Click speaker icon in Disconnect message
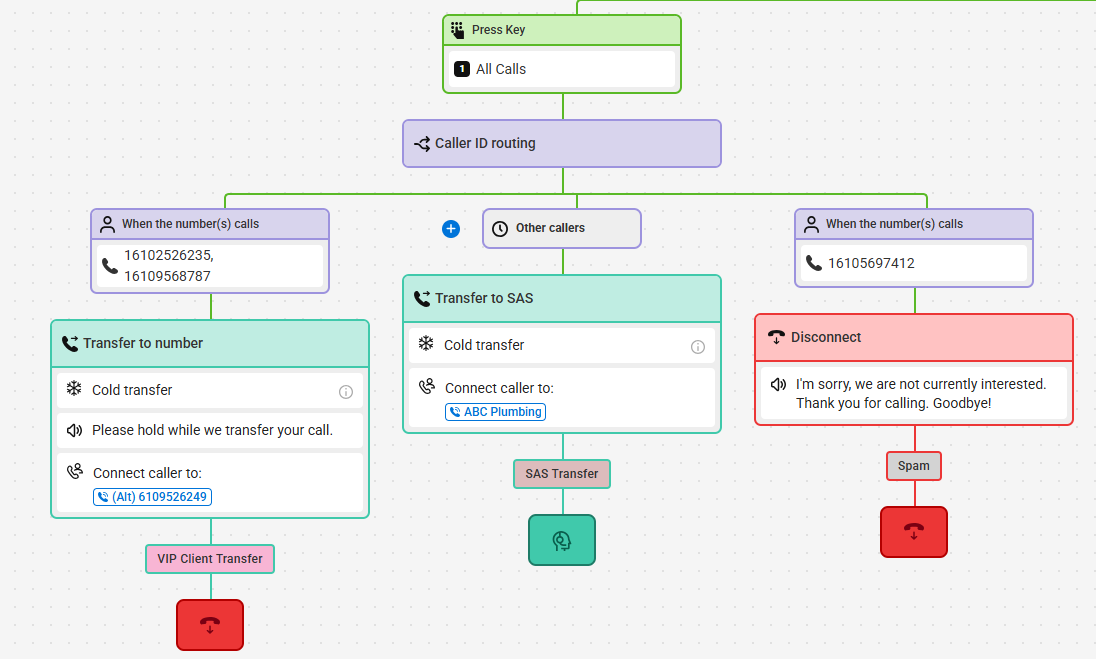This screenshot has height=659, width=1096. (x=778, y=384)
